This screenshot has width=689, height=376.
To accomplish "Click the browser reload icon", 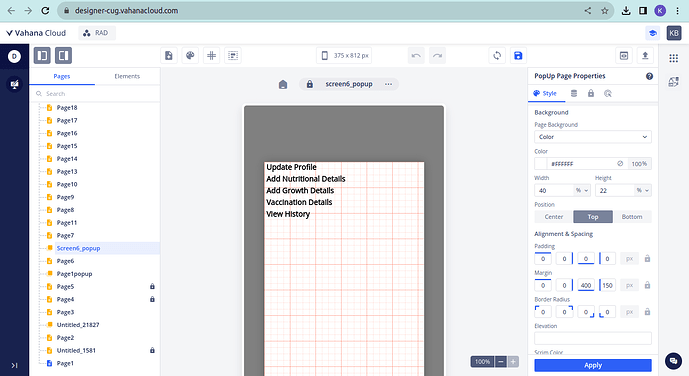I will 45,11.
